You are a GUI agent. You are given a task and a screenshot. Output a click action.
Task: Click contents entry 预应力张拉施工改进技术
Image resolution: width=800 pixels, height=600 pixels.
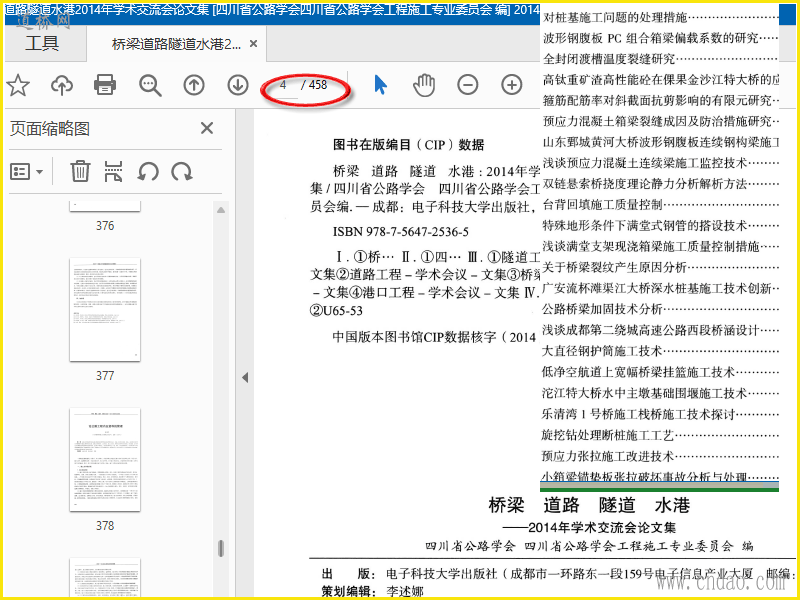[x=608, y=456]
